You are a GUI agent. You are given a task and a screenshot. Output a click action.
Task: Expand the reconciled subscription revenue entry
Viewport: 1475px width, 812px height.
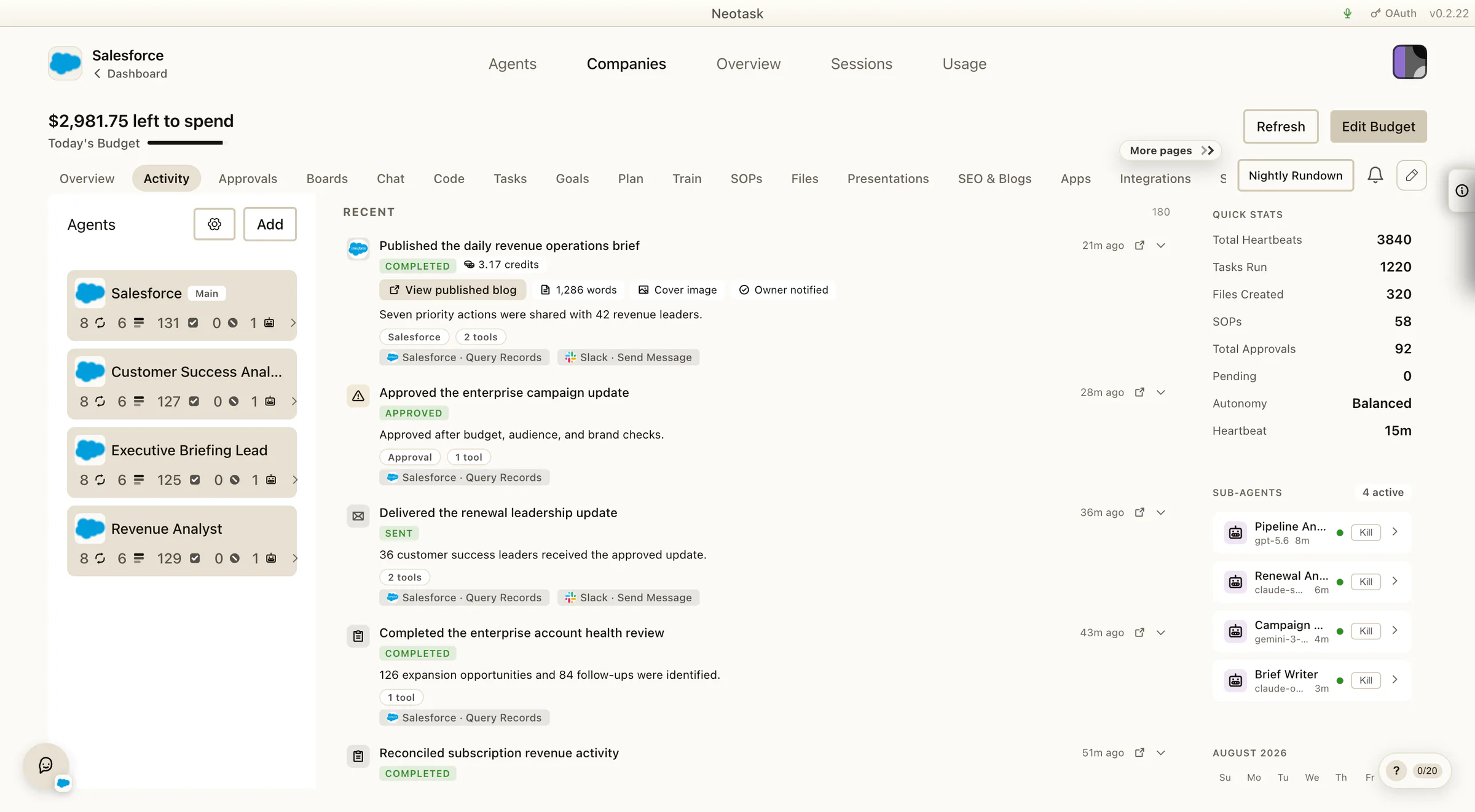1161,752
